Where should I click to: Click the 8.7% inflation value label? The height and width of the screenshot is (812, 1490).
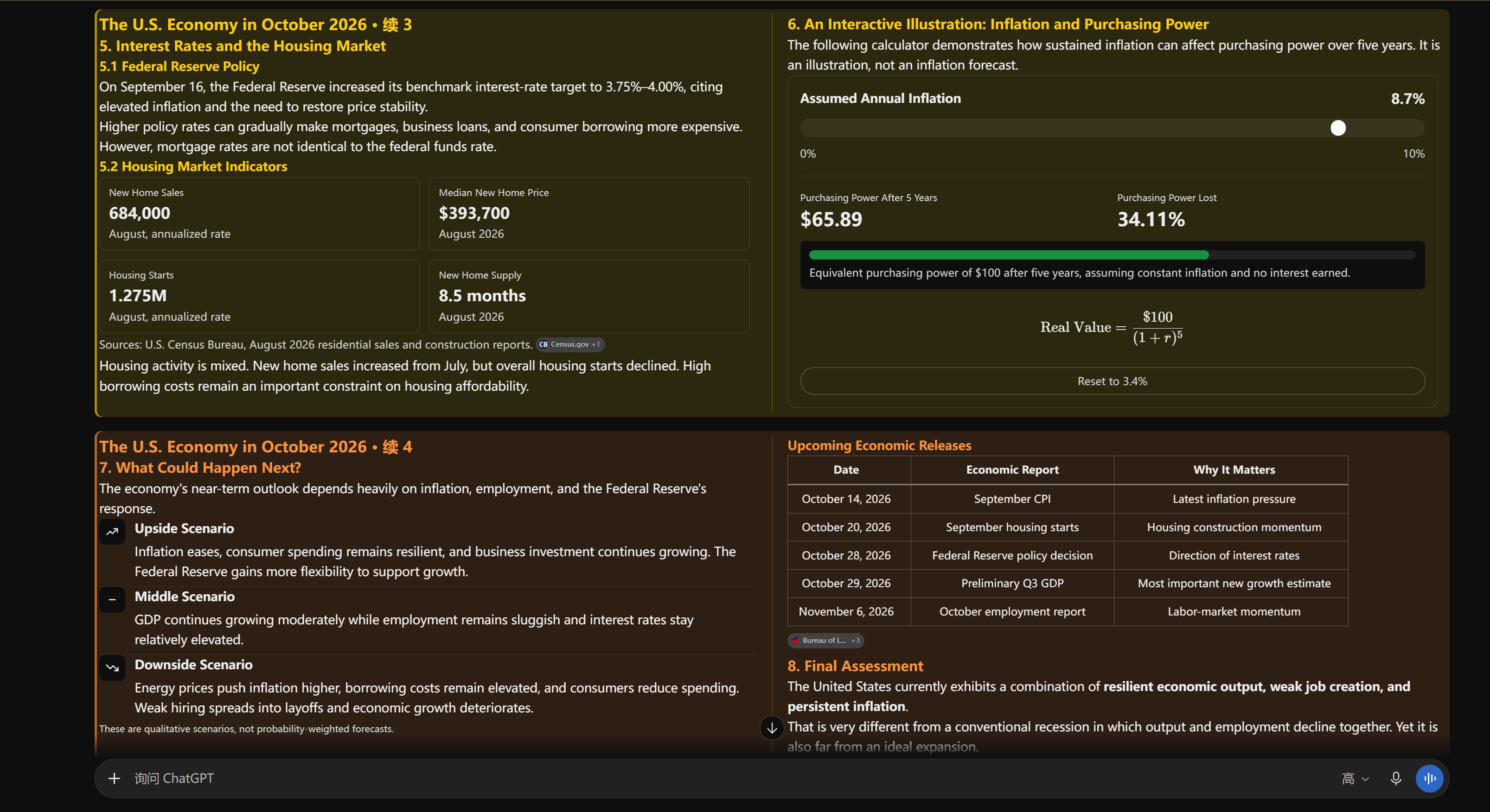coord(1407,99)
